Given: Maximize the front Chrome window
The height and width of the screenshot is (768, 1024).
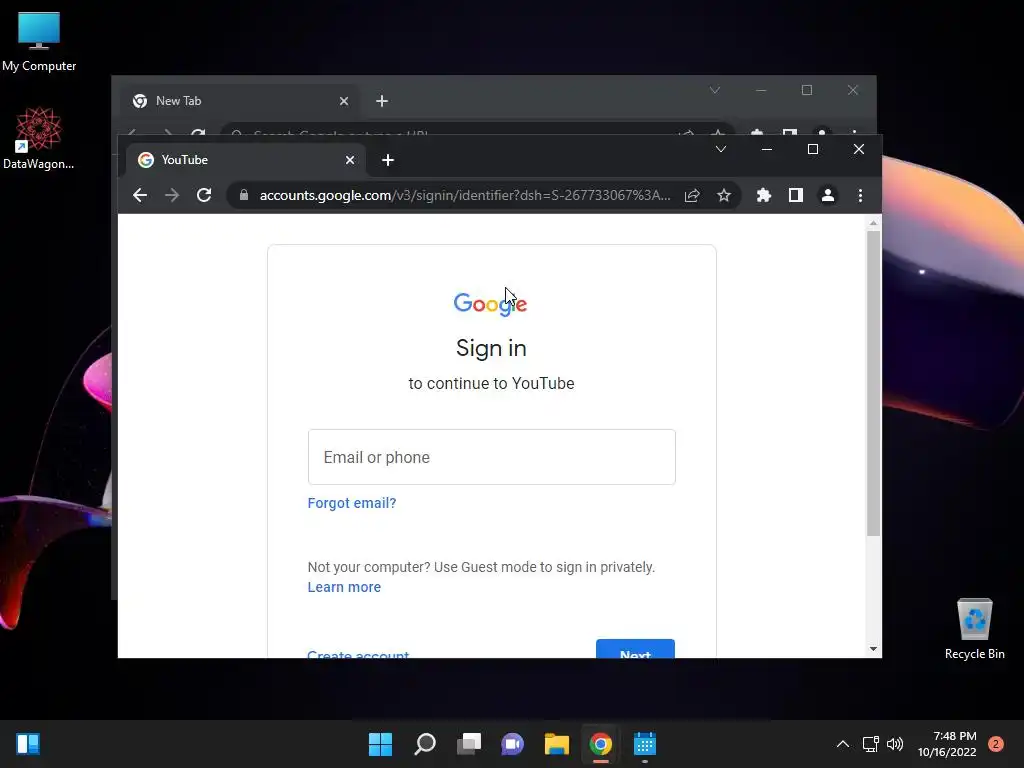Looking at the screenshot, I should [813, 150].
